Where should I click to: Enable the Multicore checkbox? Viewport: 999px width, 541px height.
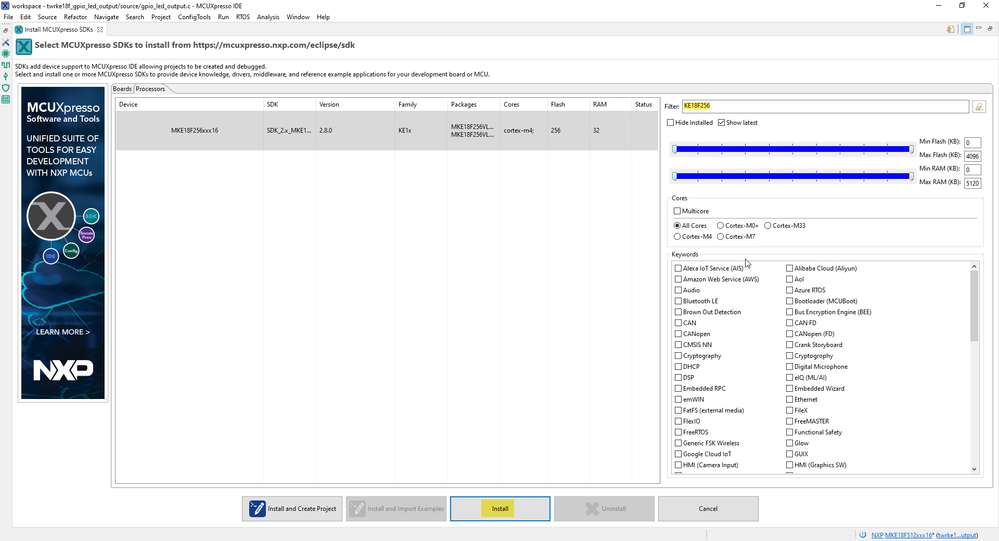[x=677, y=211]
